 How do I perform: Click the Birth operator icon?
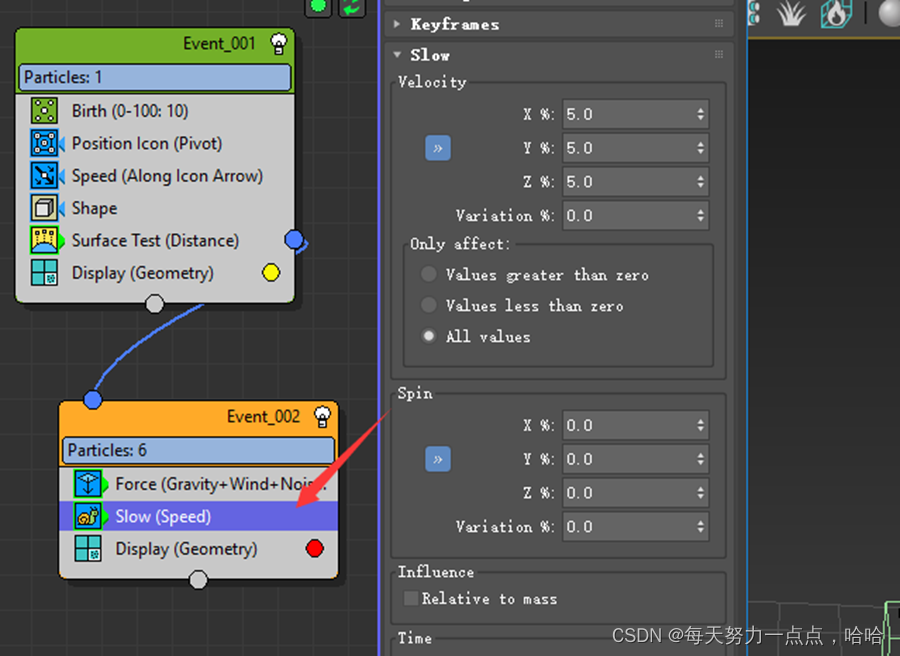(x=43, y=111)
